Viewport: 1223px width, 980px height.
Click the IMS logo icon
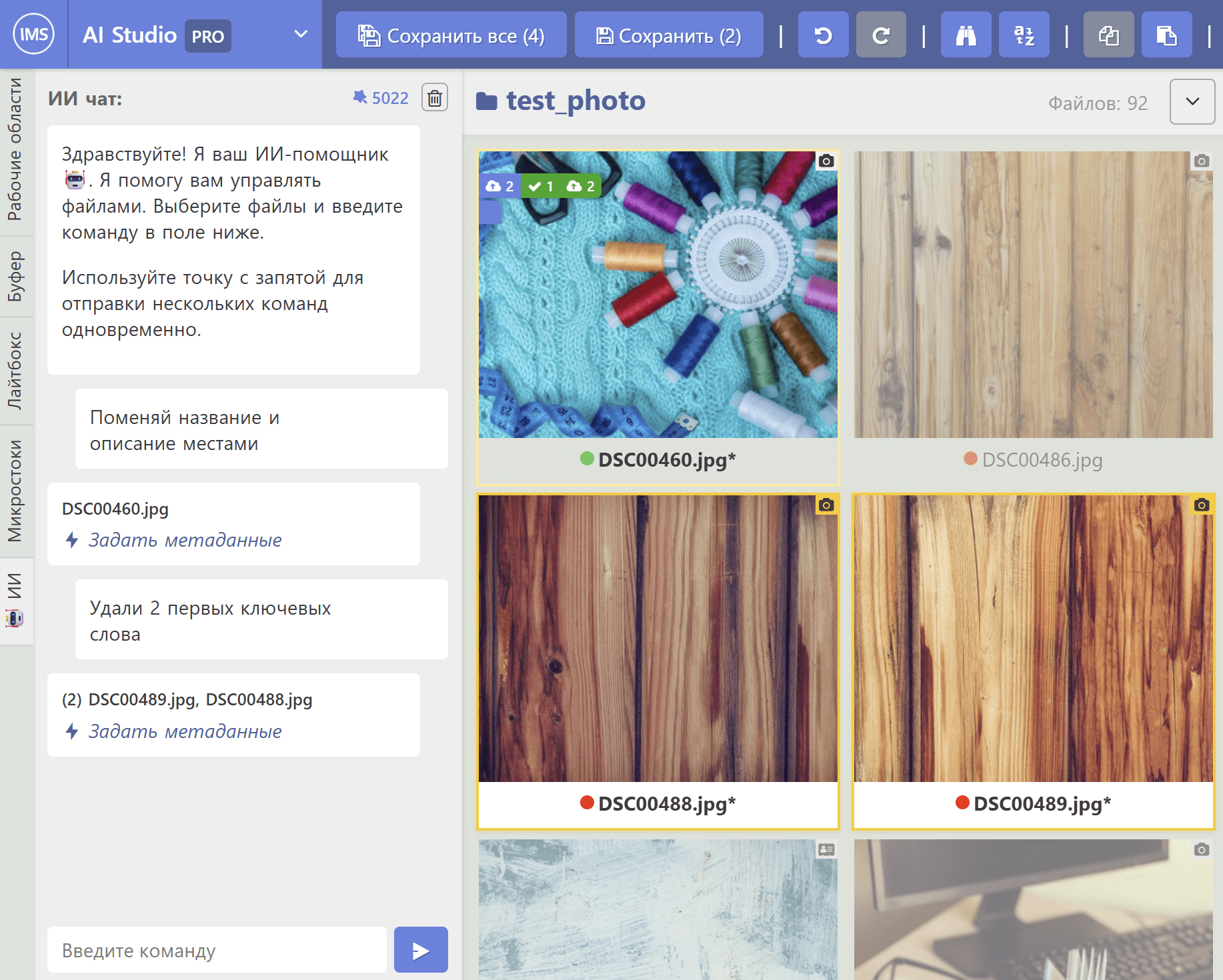tap(33, 34)
